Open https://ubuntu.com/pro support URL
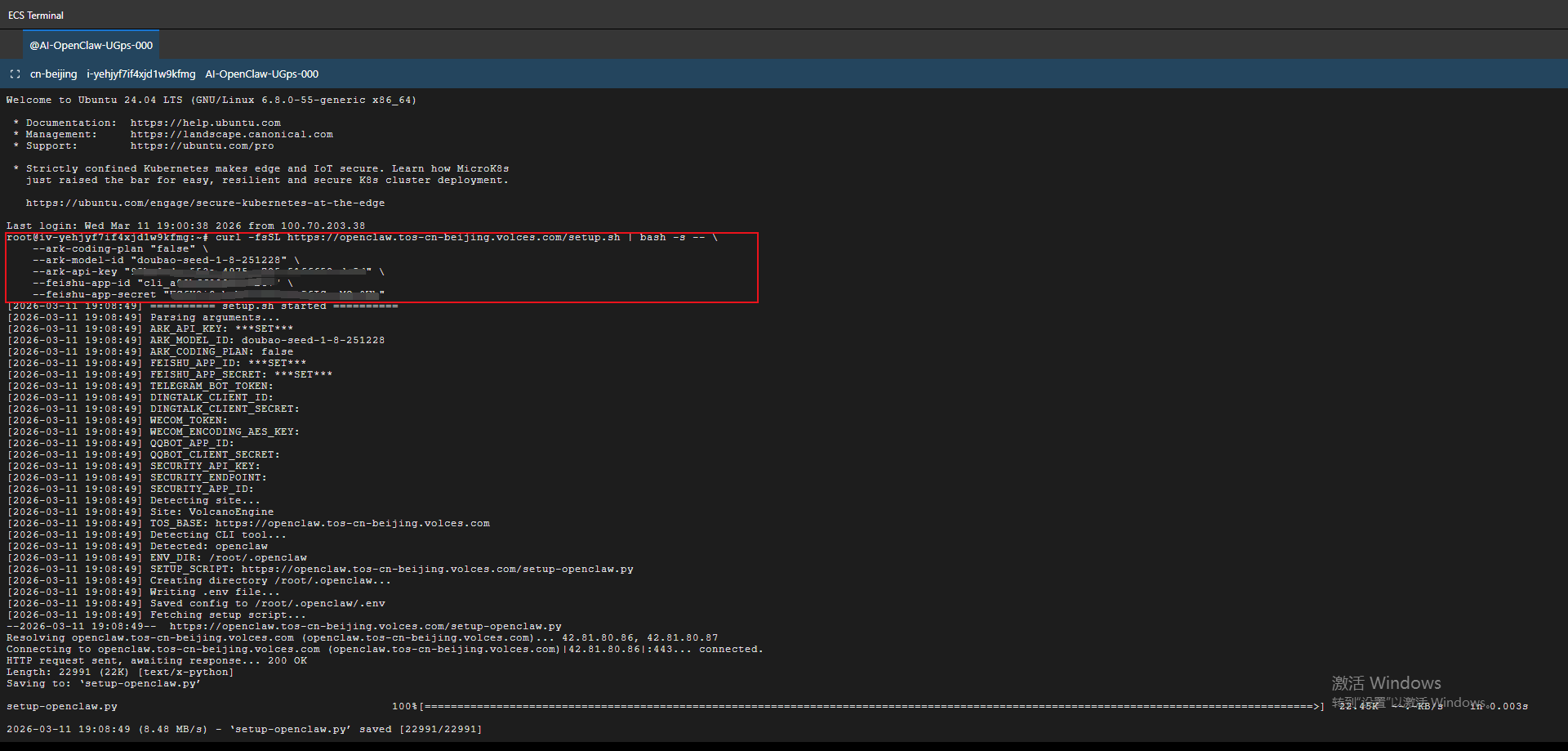The image size is (1568, 751). [x=203, y=146]
